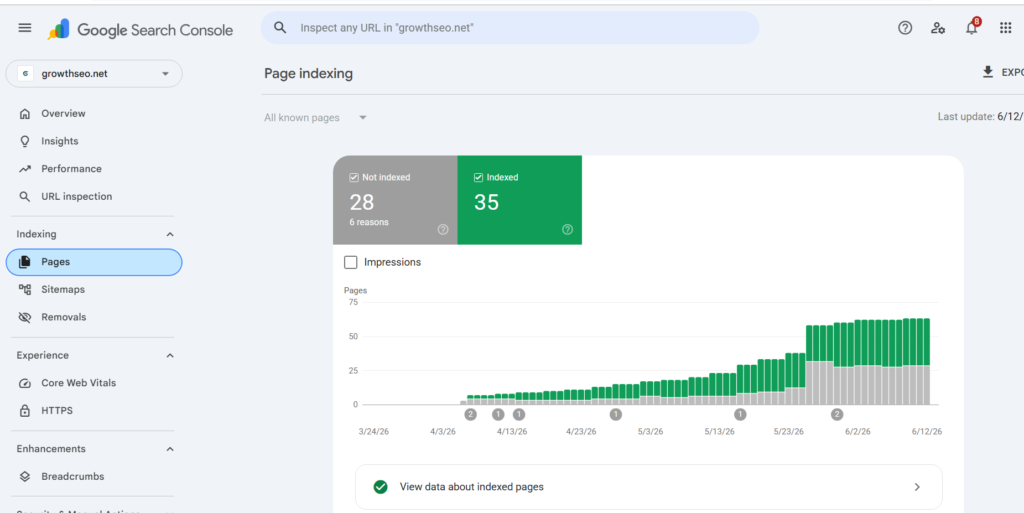Viewport: 1024px width, 513px height.
Task: Click the Page indexing heading
Action: [x=308, y=74]
